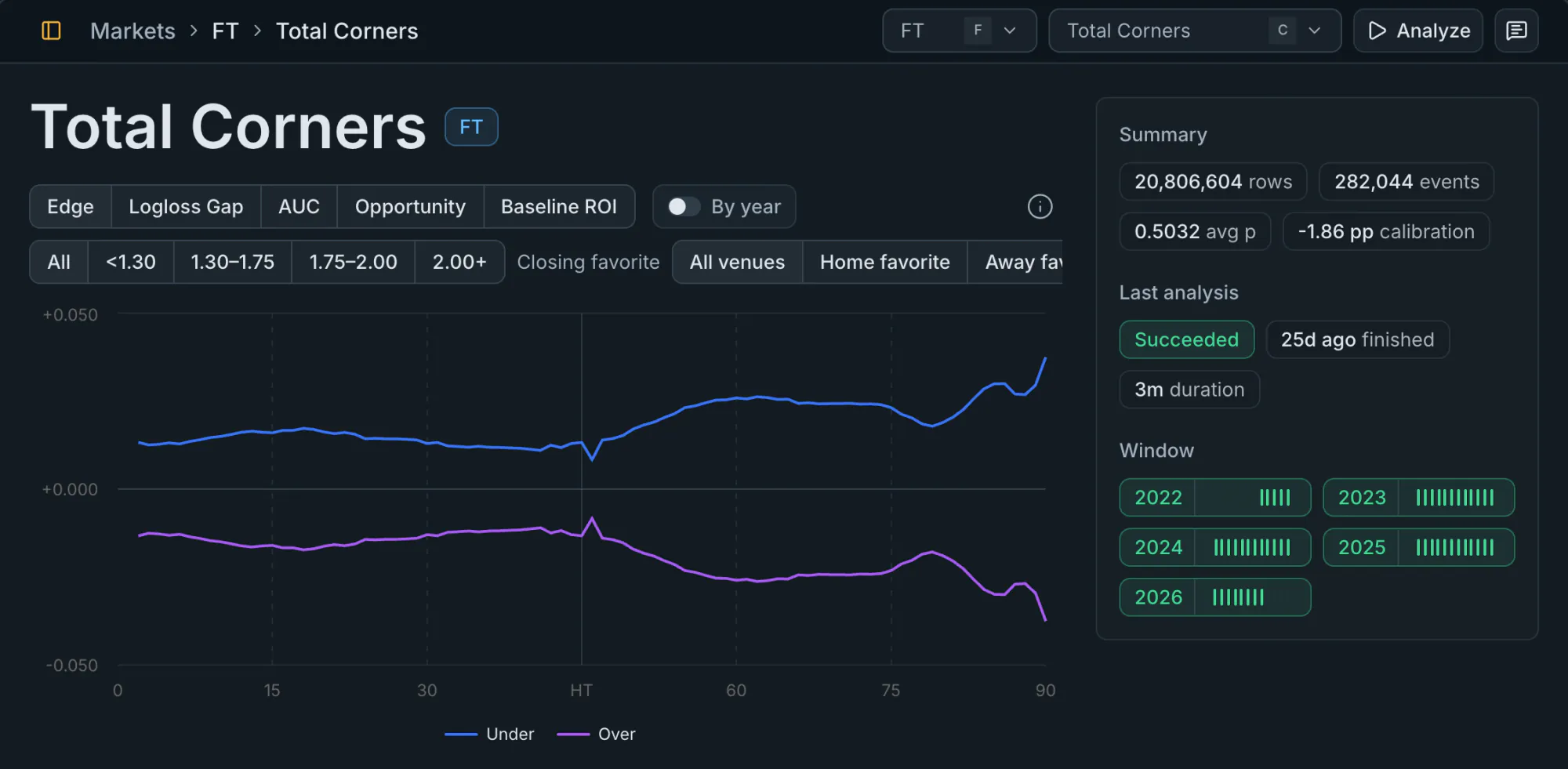The height and width of the screenshot is (769, 1568).
Task: Open the comments panel icon
Action: (1516, 31)
